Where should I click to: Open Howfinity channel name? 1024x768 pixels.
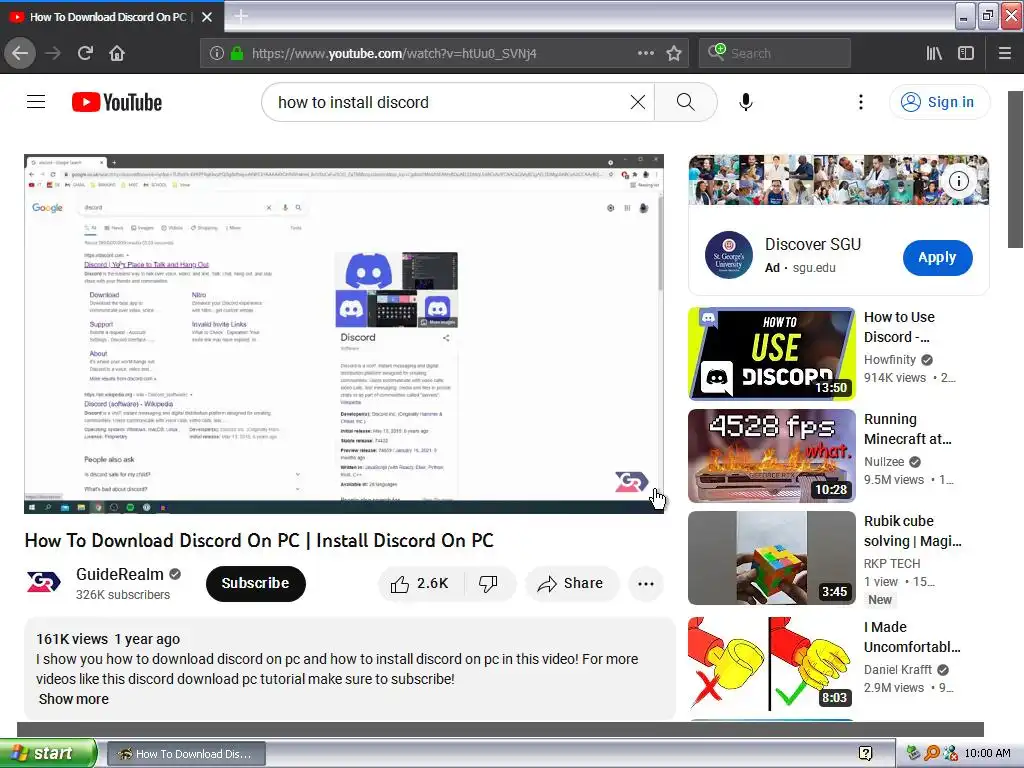(x=889, y=360)
